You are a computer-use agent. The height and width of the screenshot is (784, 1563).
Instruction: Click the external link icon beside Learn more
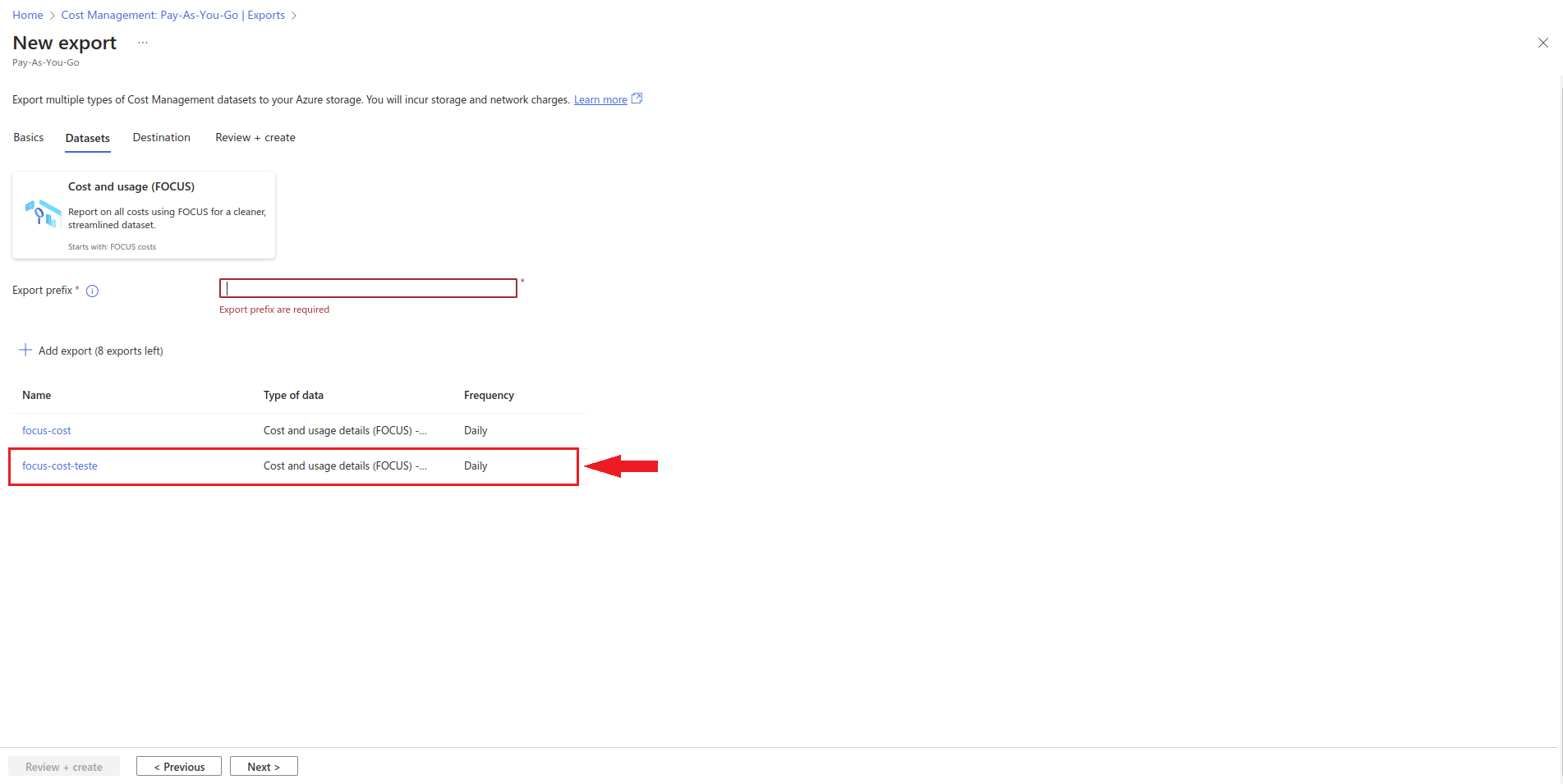point(637,99)
